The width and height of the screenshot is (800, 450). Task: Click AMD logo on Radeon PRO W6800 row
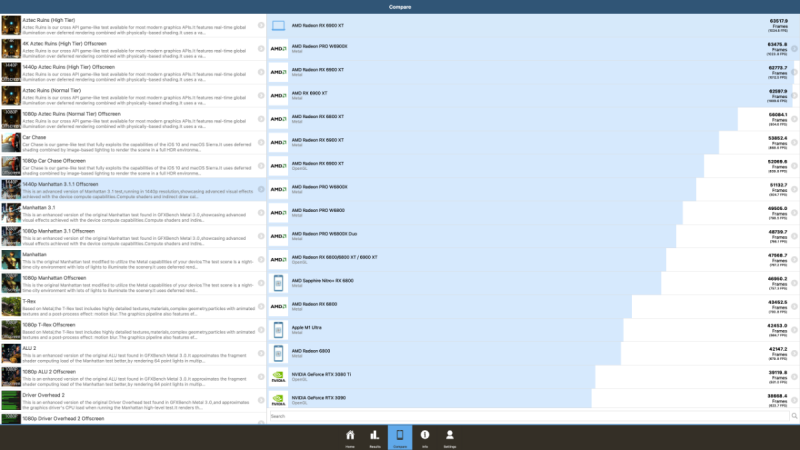[278, 213]
